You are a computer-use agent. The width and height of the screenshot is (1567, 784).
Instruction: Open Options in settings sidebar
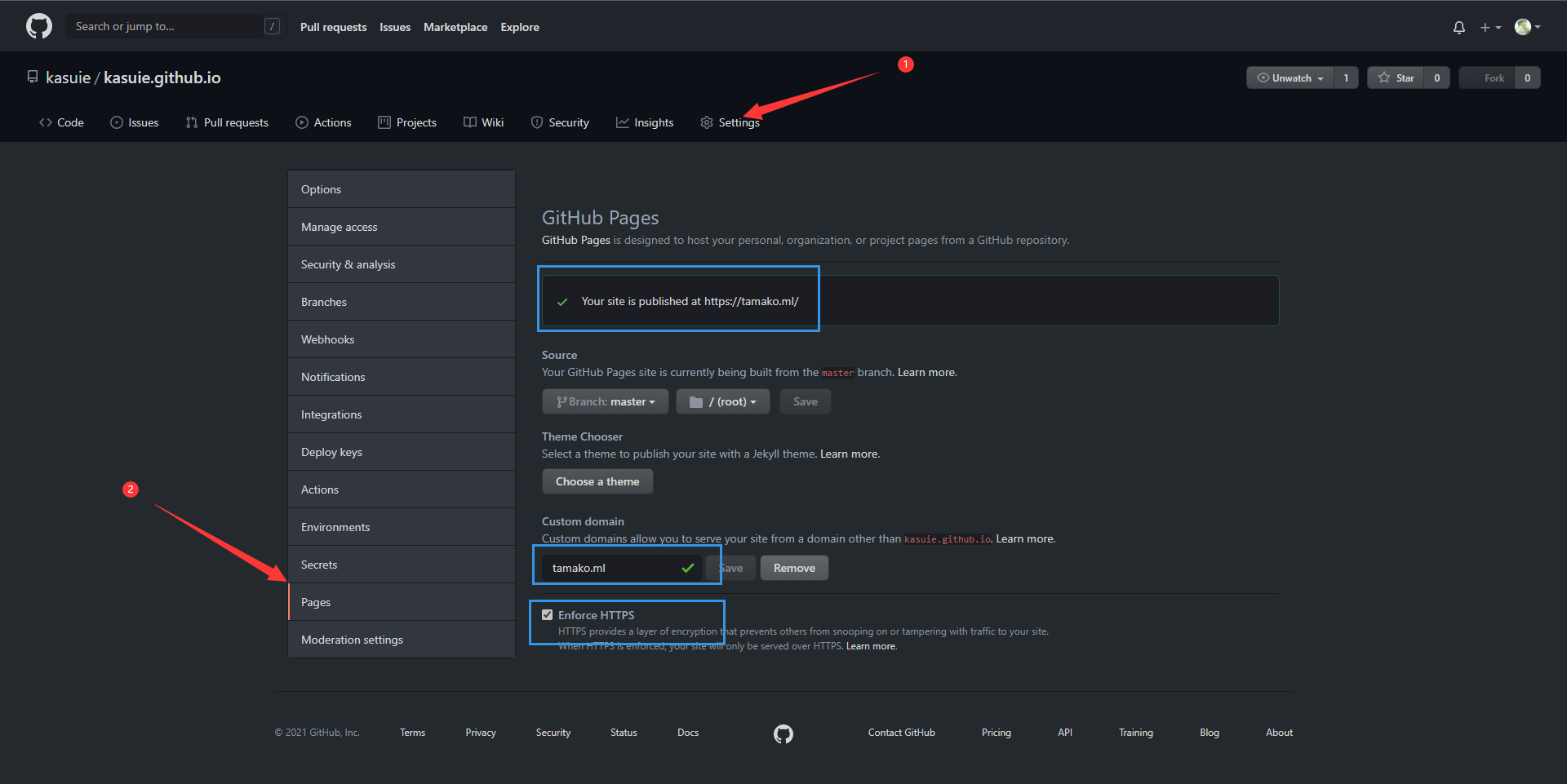(x=402, y=189)
